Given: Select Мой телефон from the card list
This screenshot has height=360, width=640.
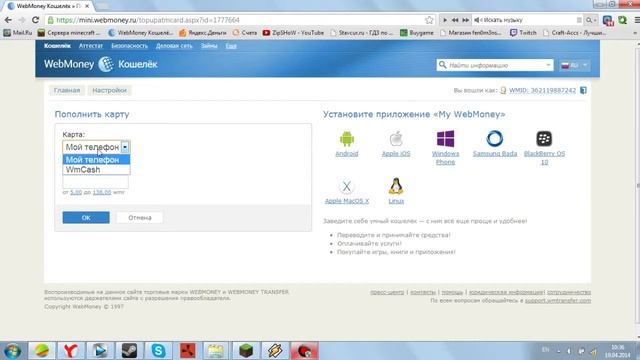Looking at the screenshot, I should (x=96, y=160).
